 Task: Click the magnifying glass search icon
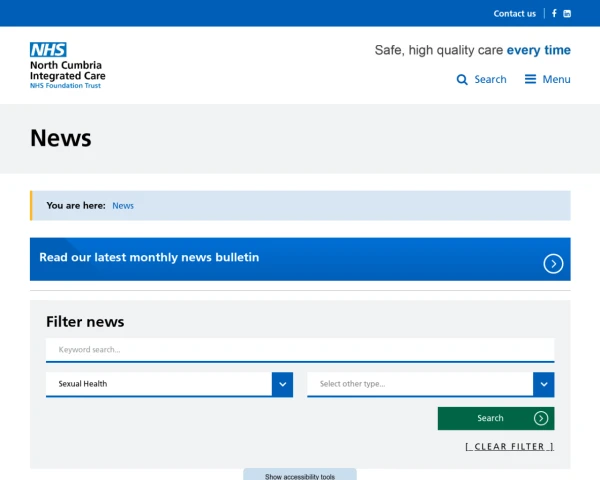[462, 80]
